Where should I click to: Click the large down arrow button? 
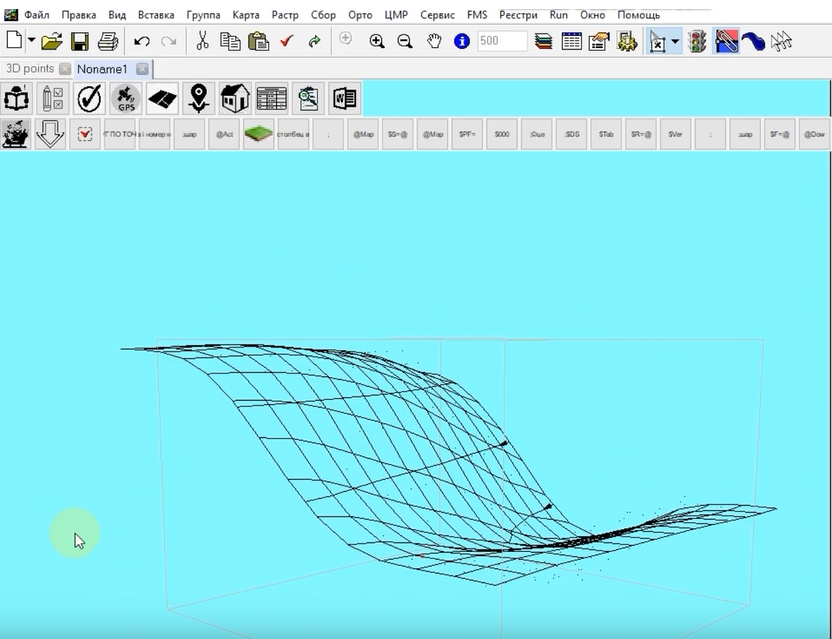coord(50,134)
